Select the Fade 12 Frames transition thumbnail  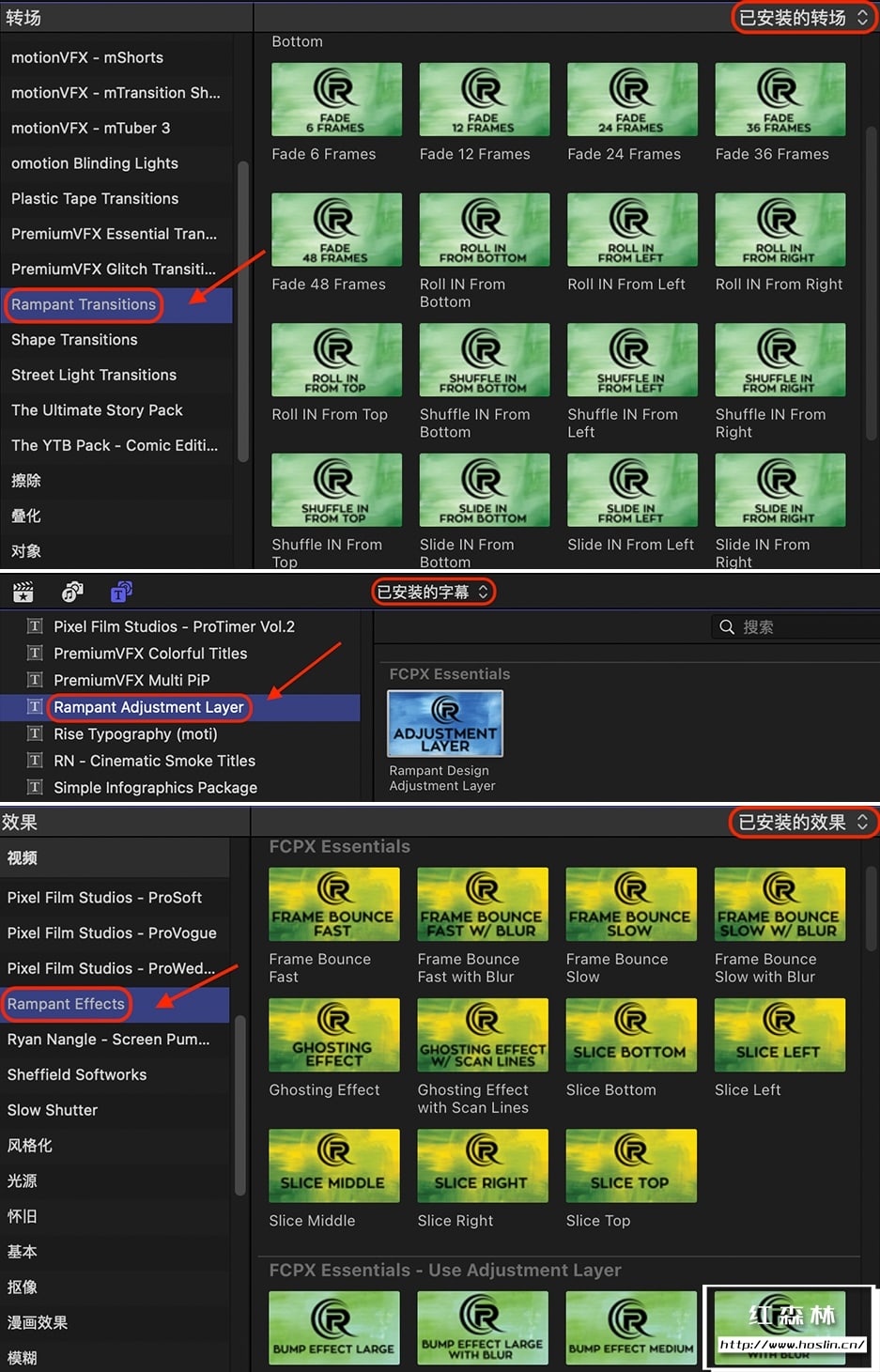point(485,100)
